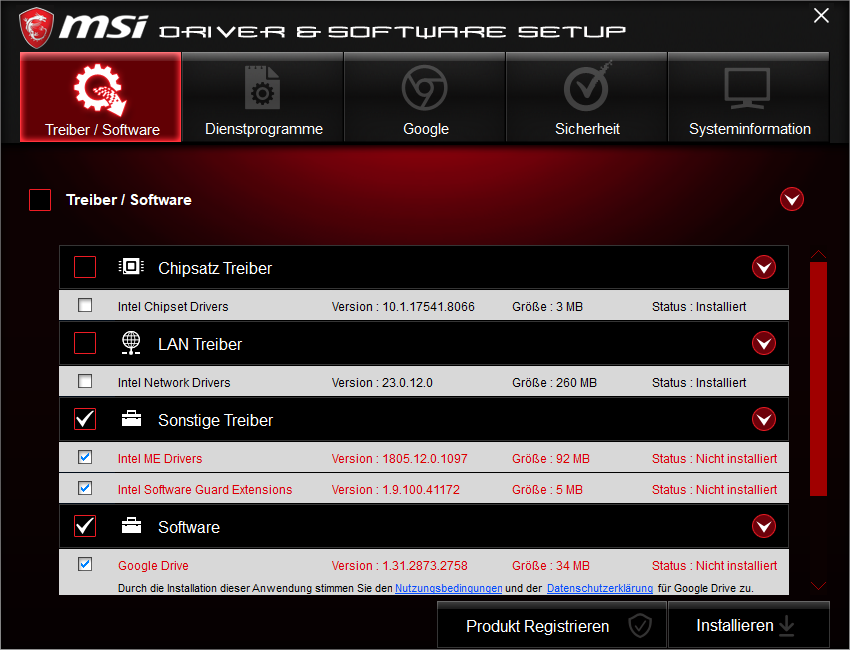Click 'Version : 1.31.2873.2758' text

point(399,565)
